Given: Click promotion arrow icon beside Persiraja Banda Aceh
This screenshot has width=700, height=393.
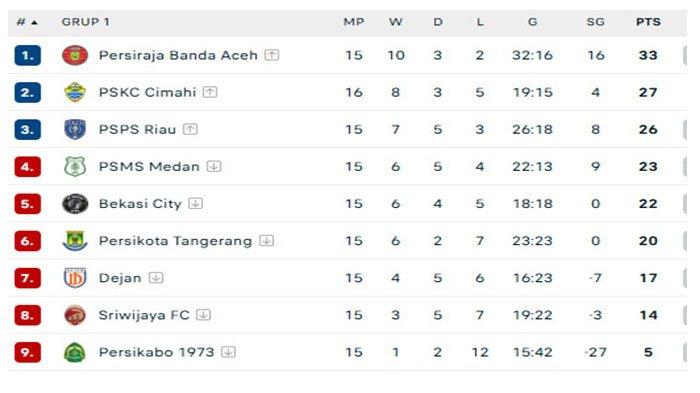Looking at the screenshot, I should point(272,55).
